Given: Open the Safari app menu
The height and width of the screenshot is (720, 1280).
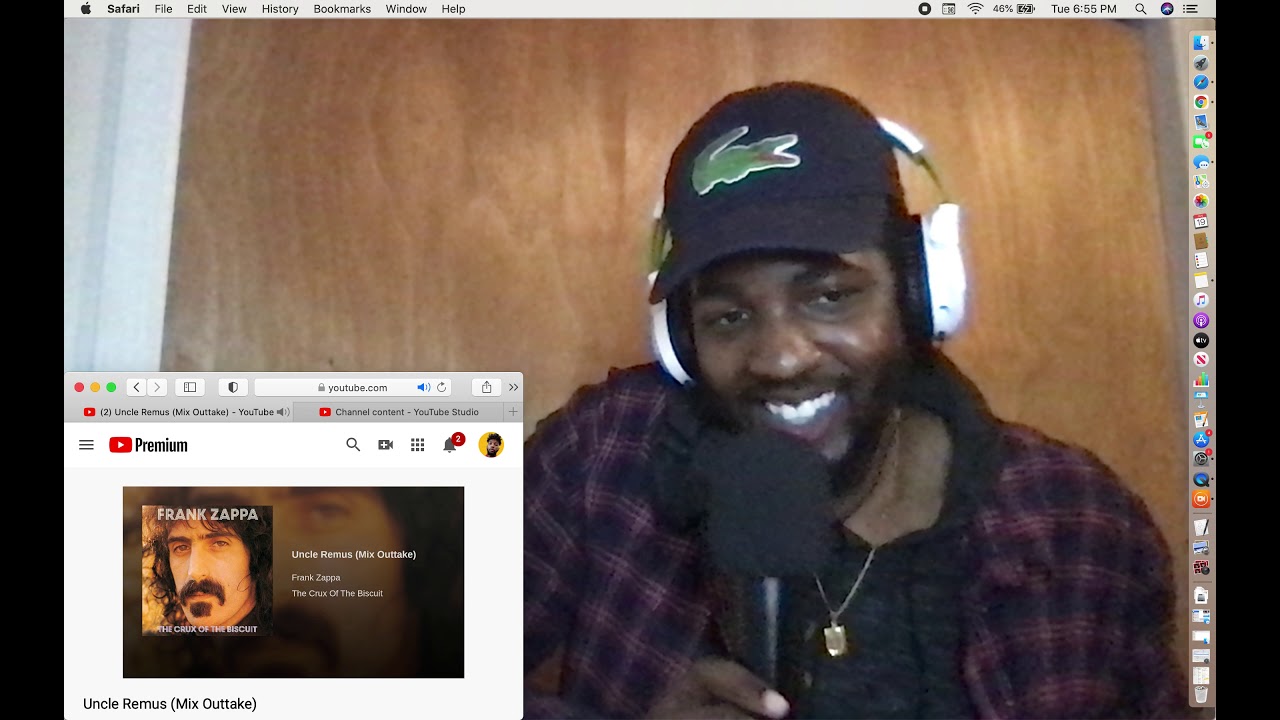Looking at the screenshot, I should click(124, 9).
